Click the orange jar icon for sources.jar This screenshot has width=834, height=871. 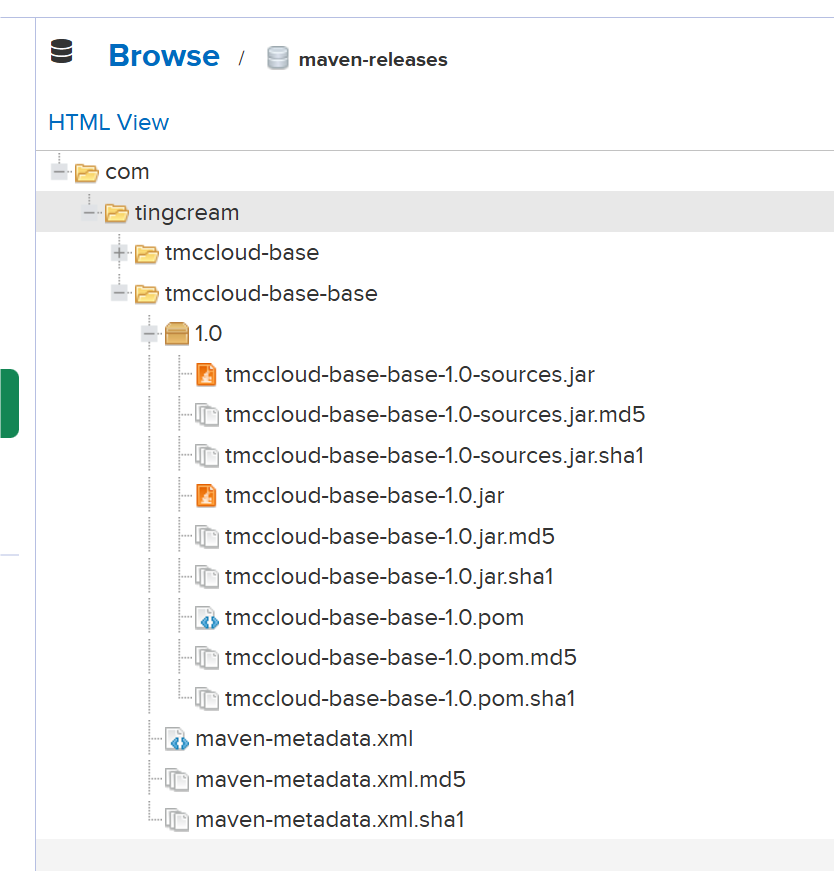tap(206, 375)
